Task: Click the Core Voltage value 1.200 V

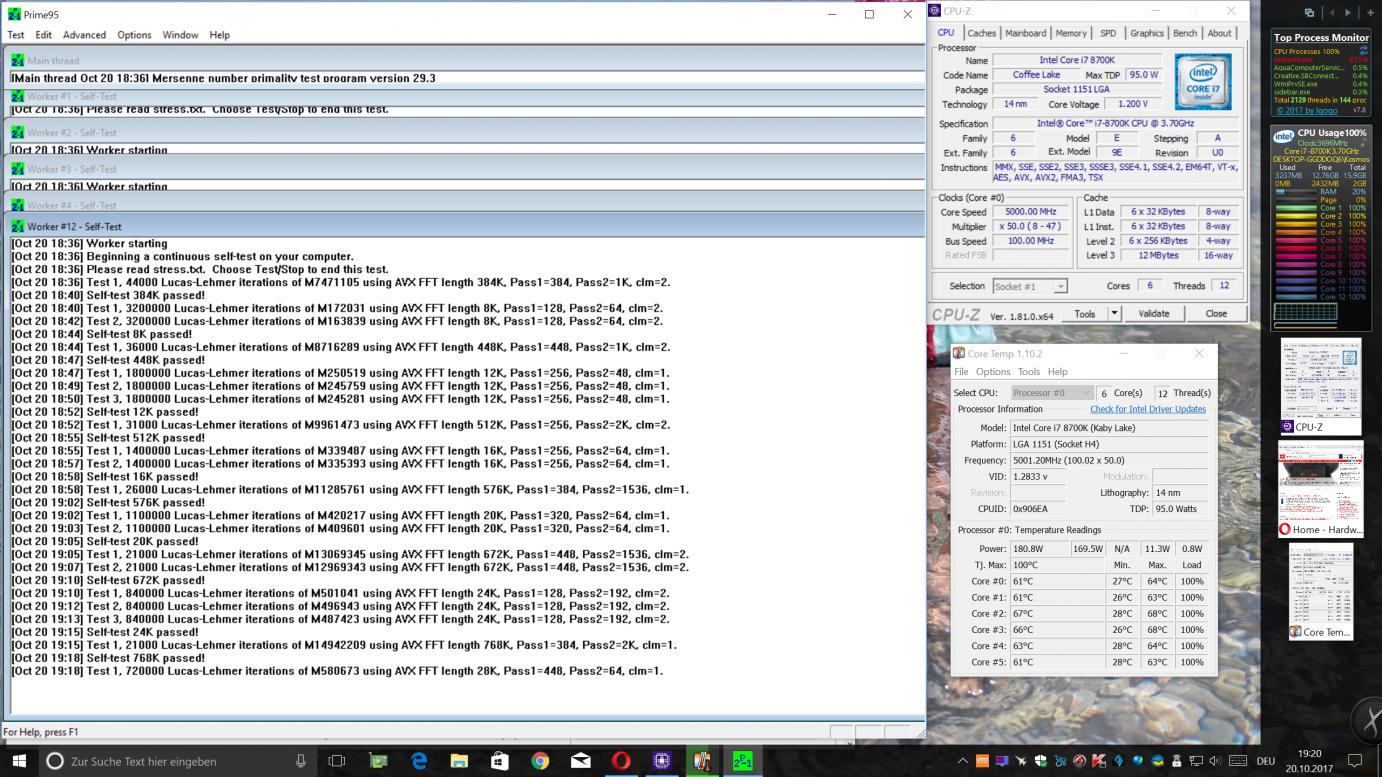Action: point(1133,104)
